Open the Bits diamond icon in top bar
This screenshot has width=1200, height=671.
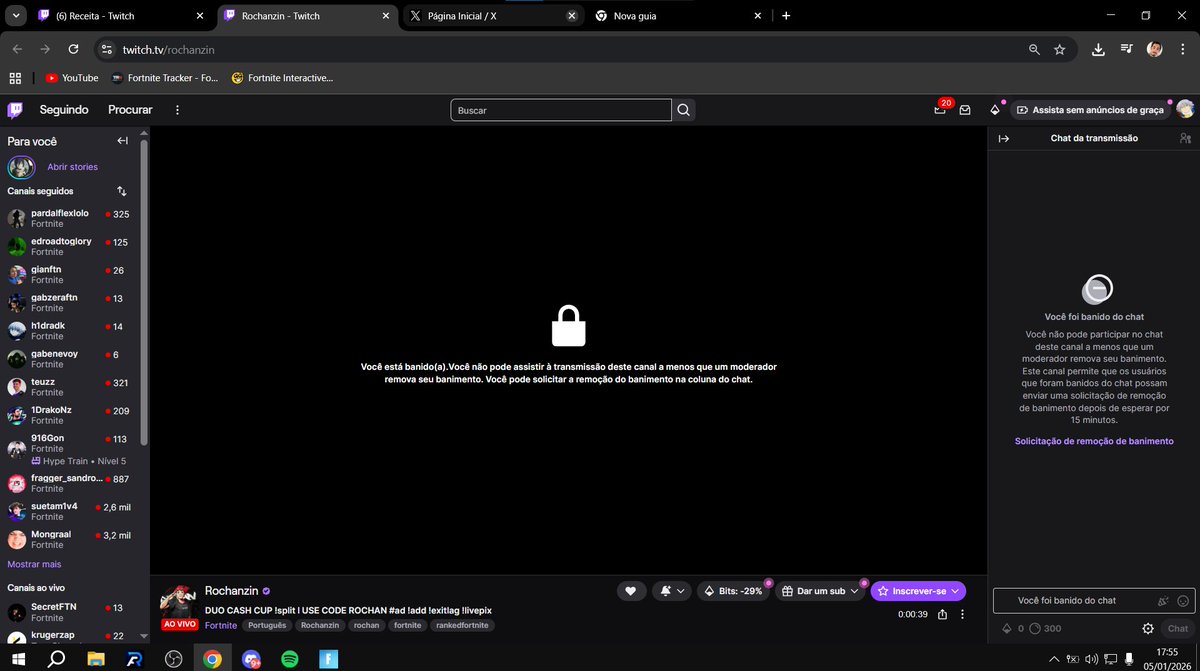tap(994, 110)
